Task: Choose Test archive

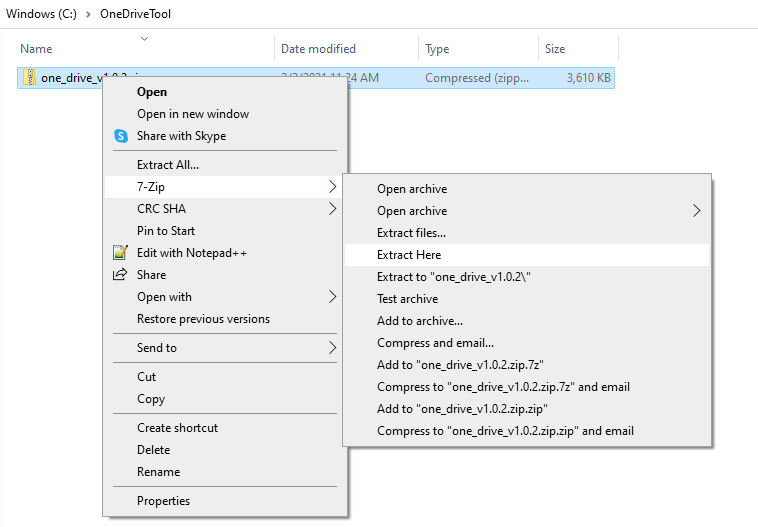Action: [527, 299]
